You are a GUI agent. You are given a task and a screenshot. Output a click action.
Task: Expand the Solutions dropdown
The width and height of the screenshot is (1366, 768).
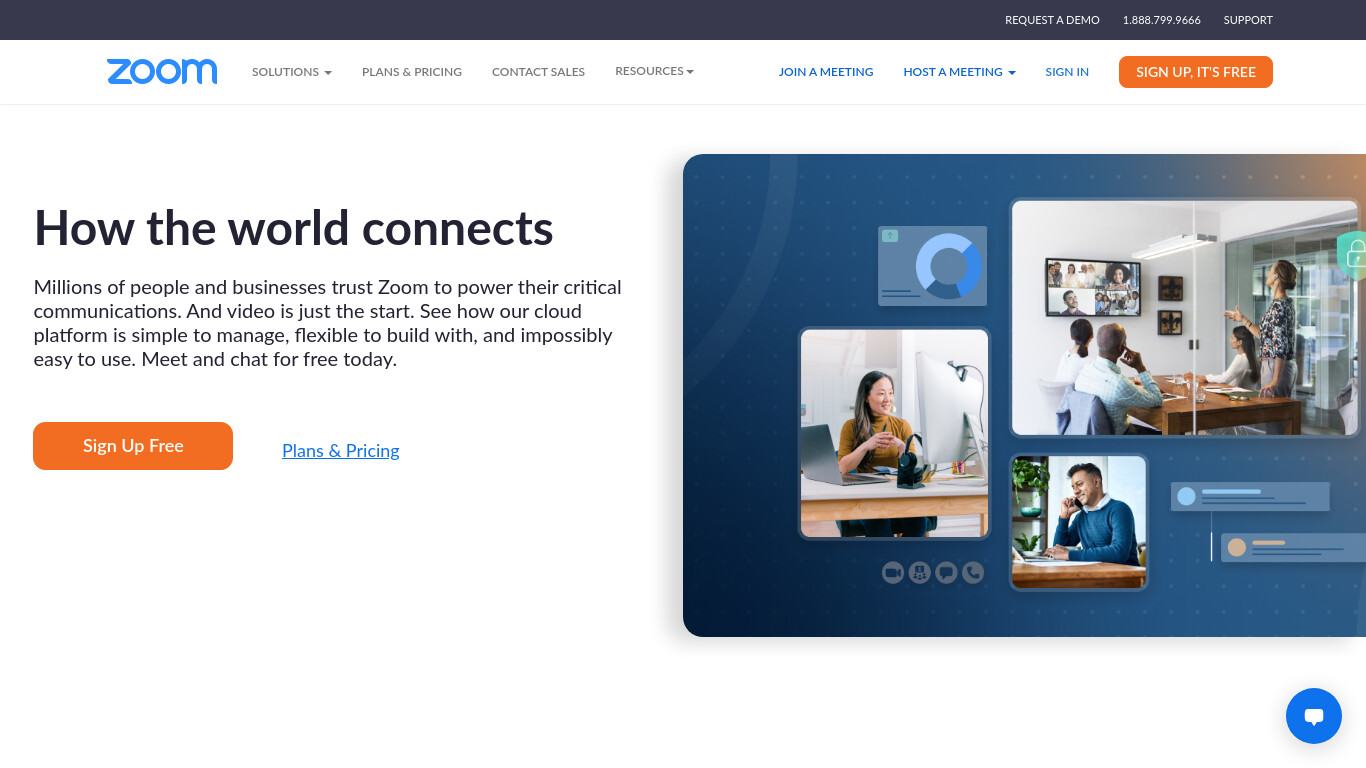[292, 72]
